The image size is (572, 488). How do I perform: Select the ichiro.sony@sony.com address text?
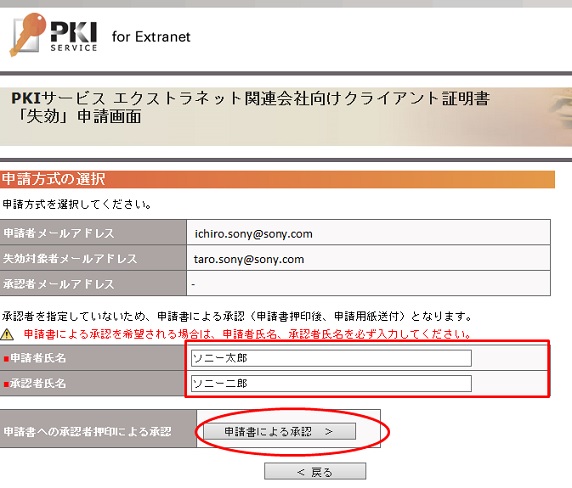tap(254, 234)
